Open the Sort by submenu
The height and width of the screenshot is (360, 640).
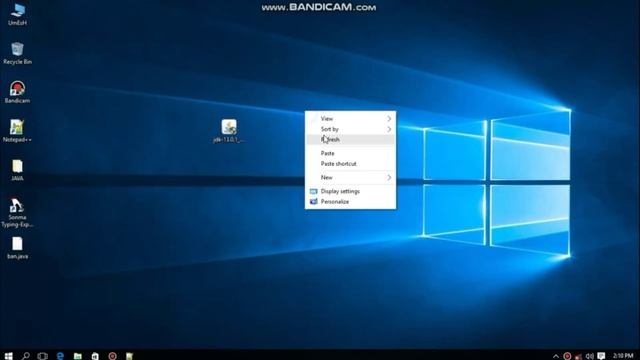pyautogui.click(x=350, y=129)
